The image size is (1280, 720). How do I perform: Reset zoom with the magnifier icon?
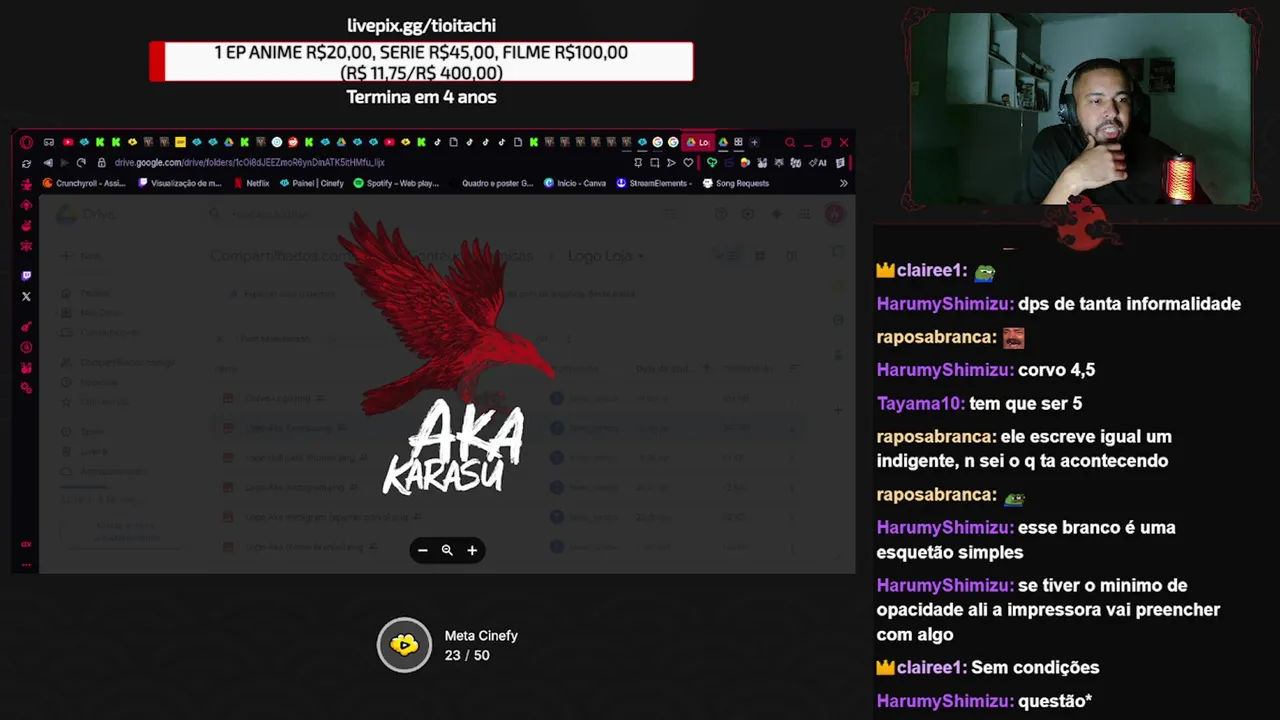click(x=447, y=550)
